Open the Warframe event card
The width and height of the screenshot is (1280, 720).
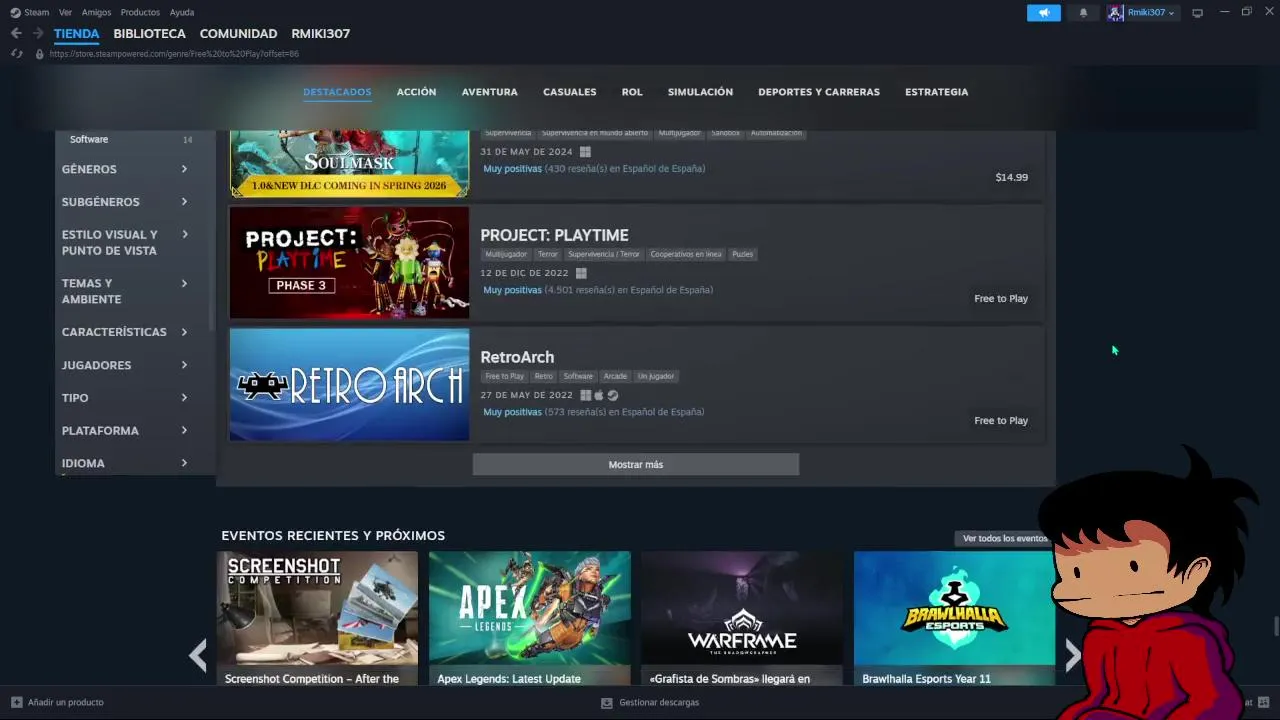pyautogui.click(x=742, y=618)
